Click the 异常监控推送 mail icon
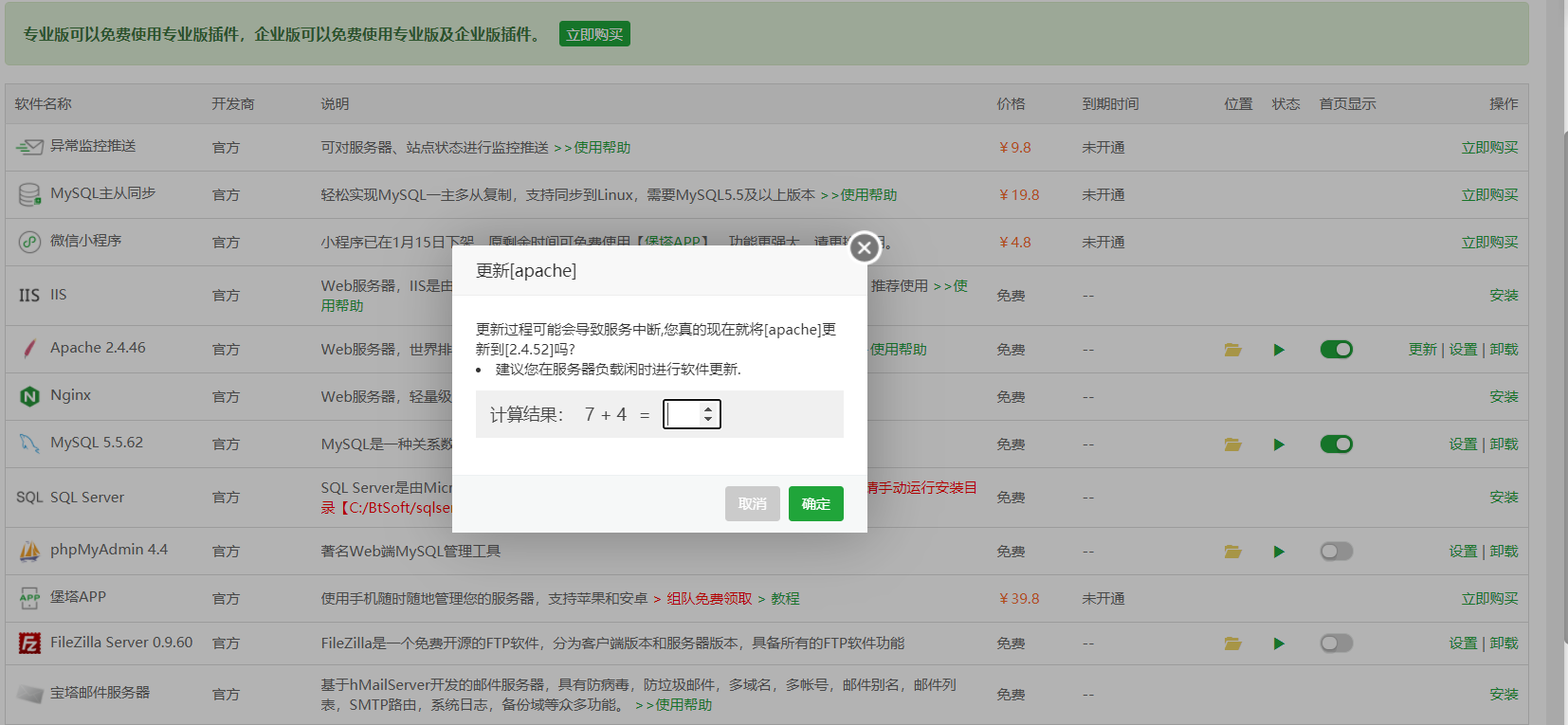The width and height of the screenshot is (1568, 725). click(30, 147)
